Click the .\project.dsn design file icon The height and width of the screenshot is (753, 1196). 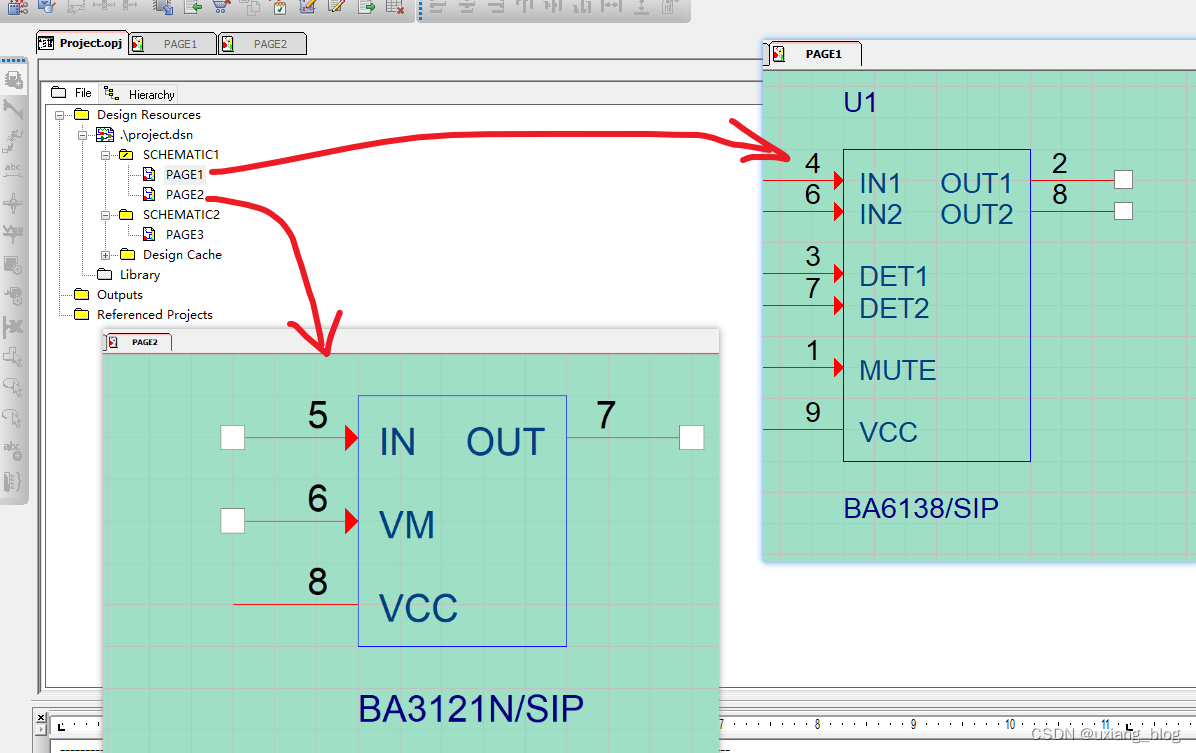pos(104,135)
